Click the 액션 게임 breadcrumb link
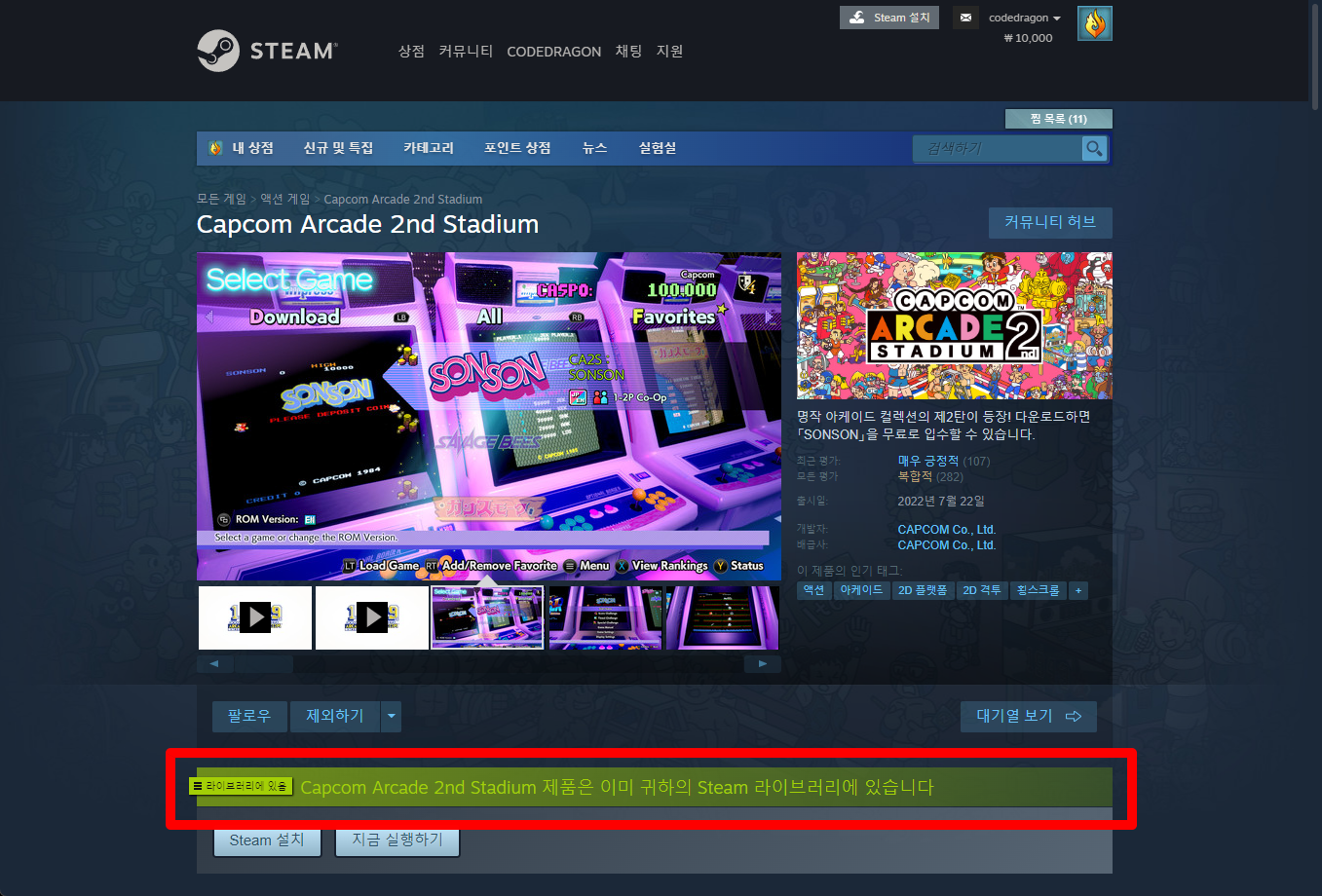Screen dimensions: 1322x896 coord(284,199)
